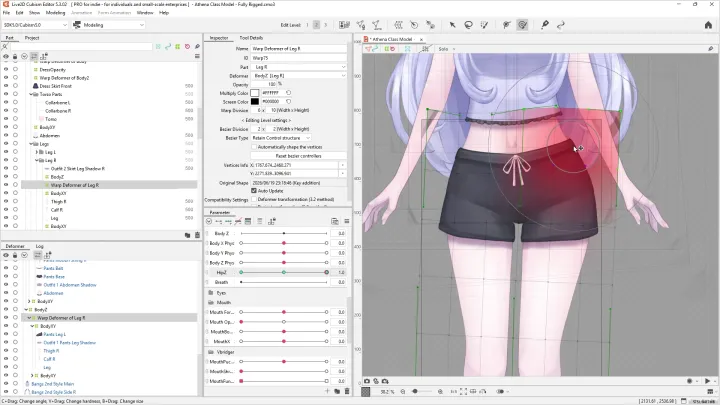This screenshot has height=405, width=720.
Task: Click the zoom-in magnifier below canvas
Action: (440, 392)
